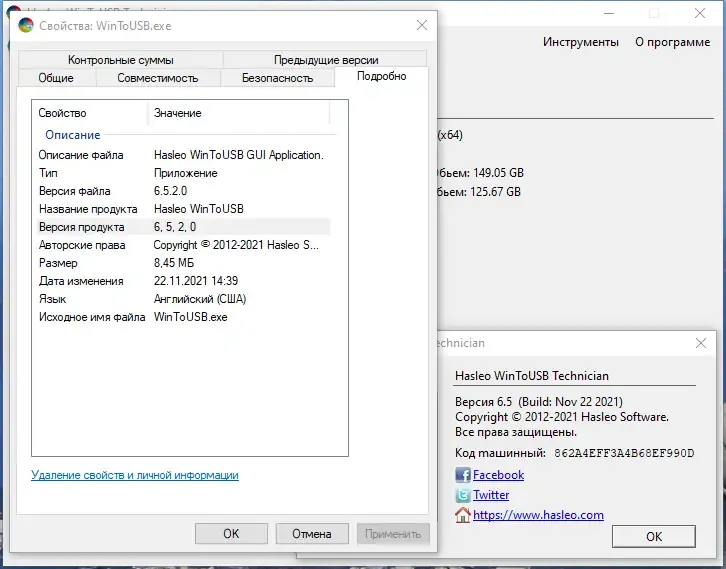726x569 pixels.
Task: Click the 125.67 GB volume text
Action: coord(495,192)
